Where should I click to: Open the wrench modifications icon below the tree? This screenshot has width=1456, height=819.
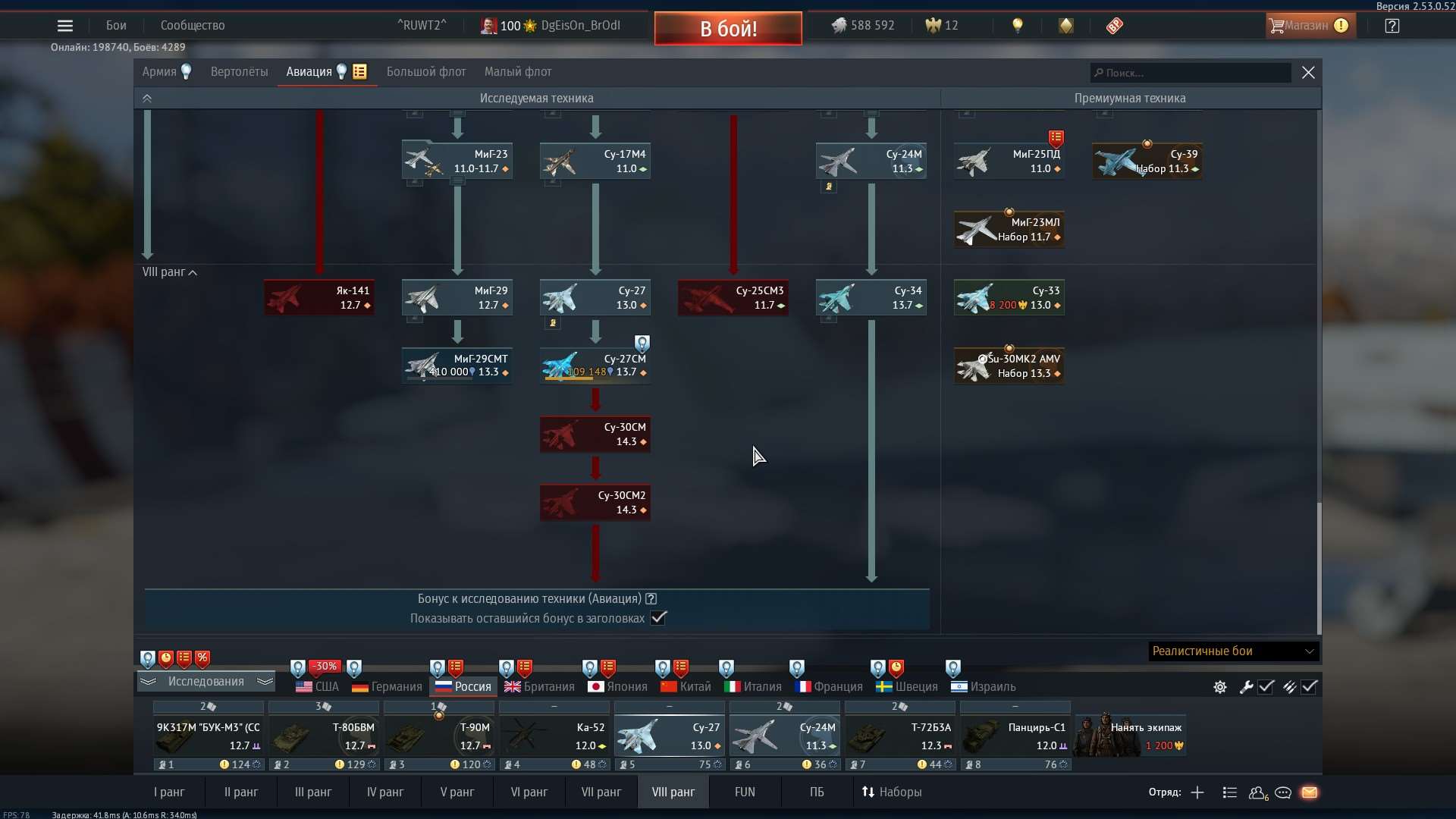tap(1246, 687)
